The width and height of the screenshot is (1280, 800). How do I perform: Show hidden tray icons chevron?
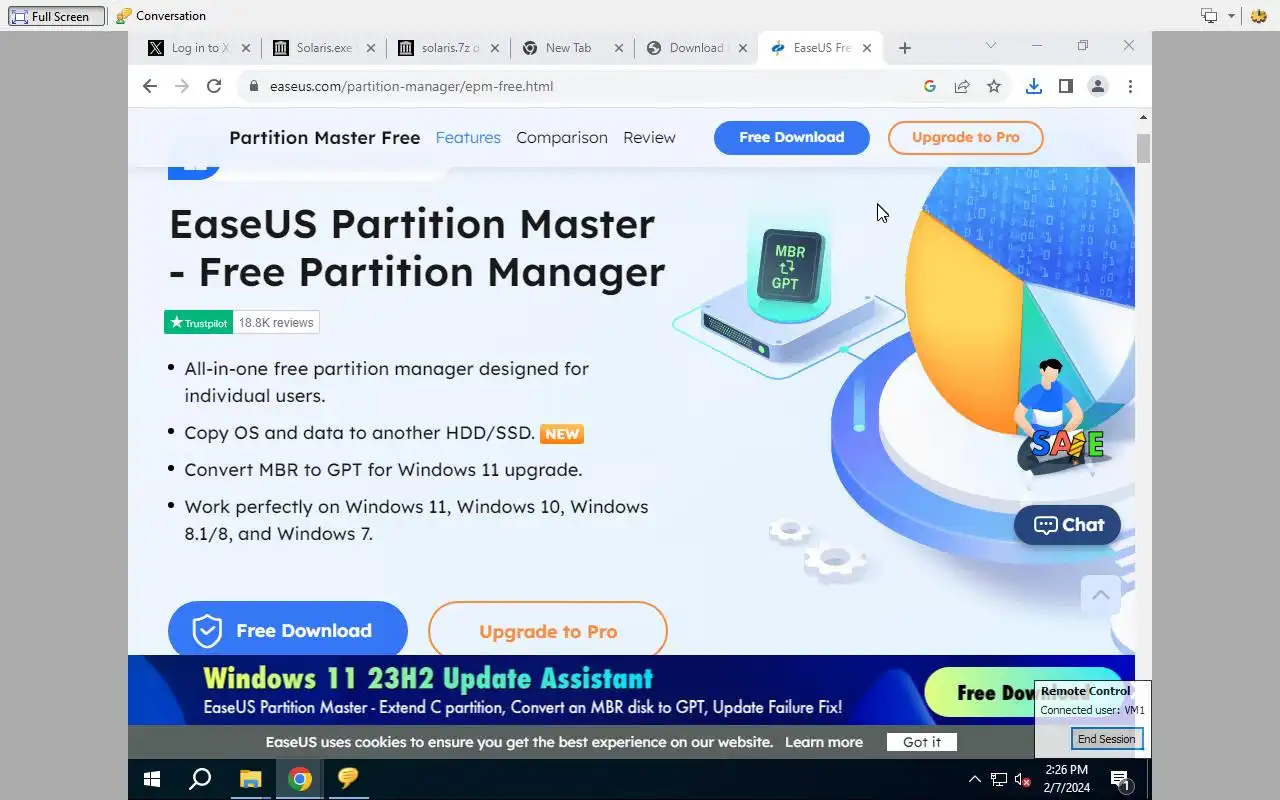[x=974, y=780]
